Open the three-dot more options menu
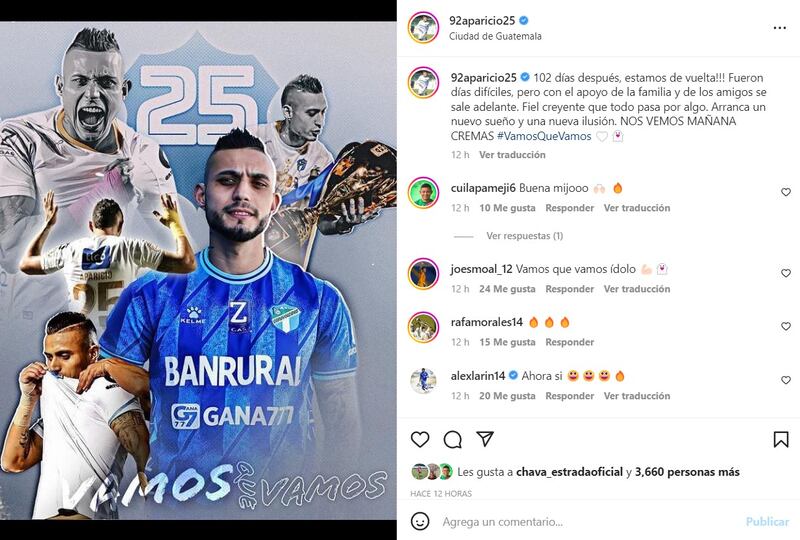 pos(780,28)
